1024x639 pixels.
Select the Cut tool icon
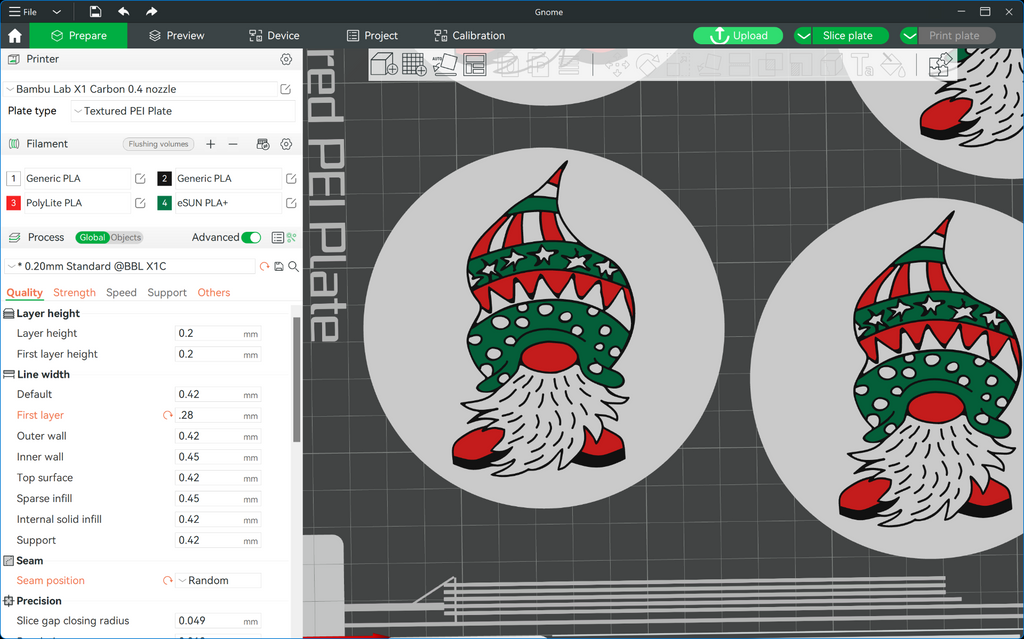[739, 65]
